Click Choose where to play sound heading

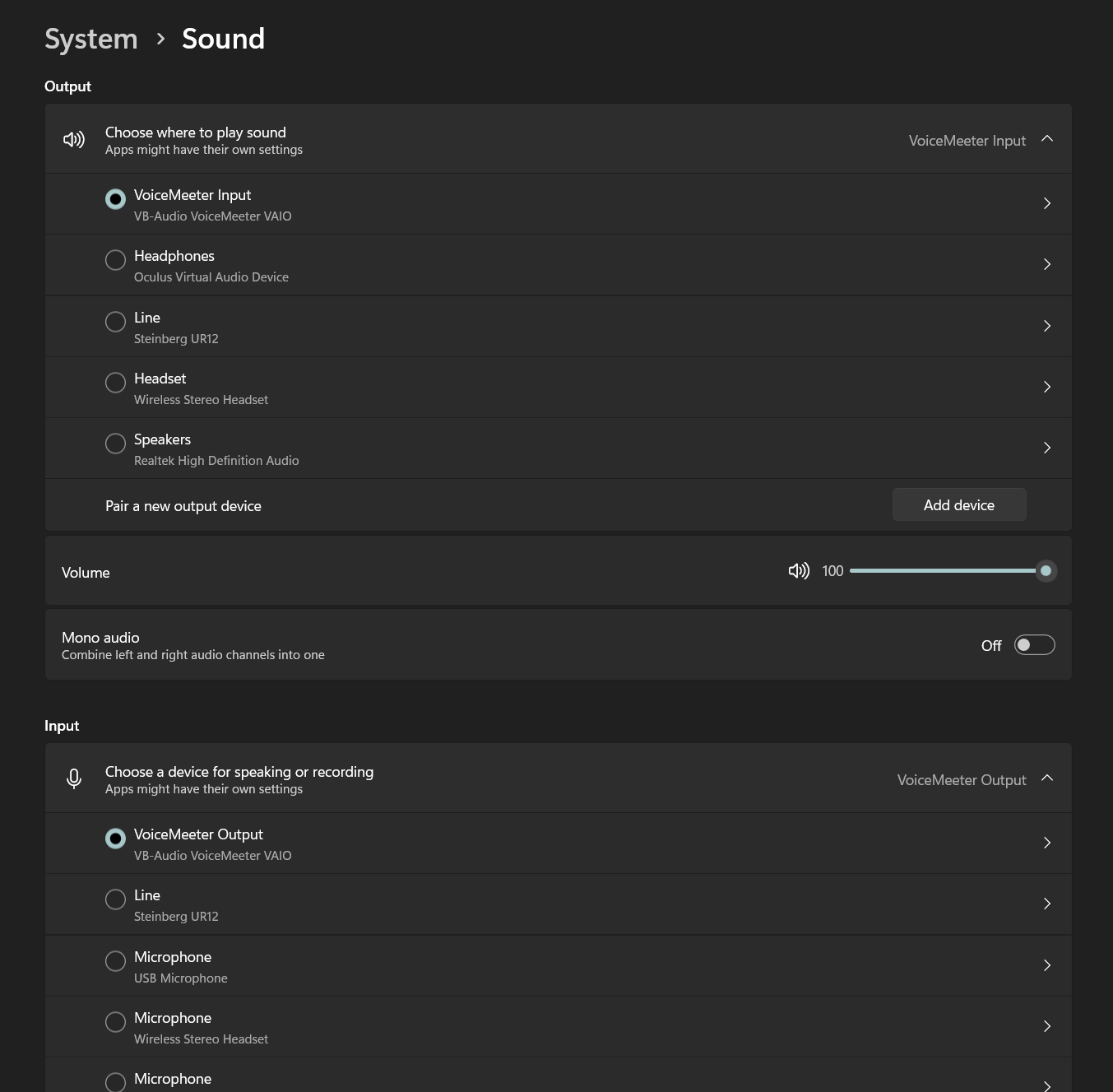point(196,132)
